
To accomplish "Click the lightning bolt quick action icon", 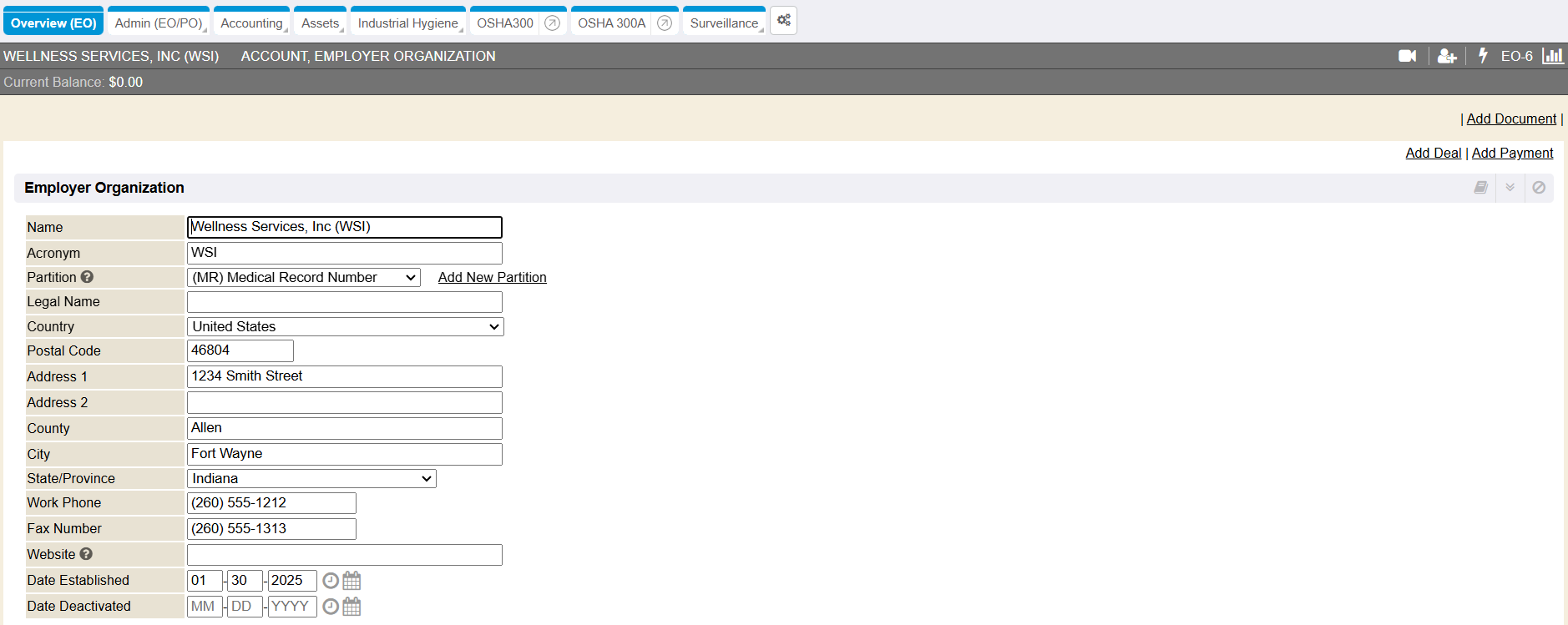I will (x=1483, y=56).
